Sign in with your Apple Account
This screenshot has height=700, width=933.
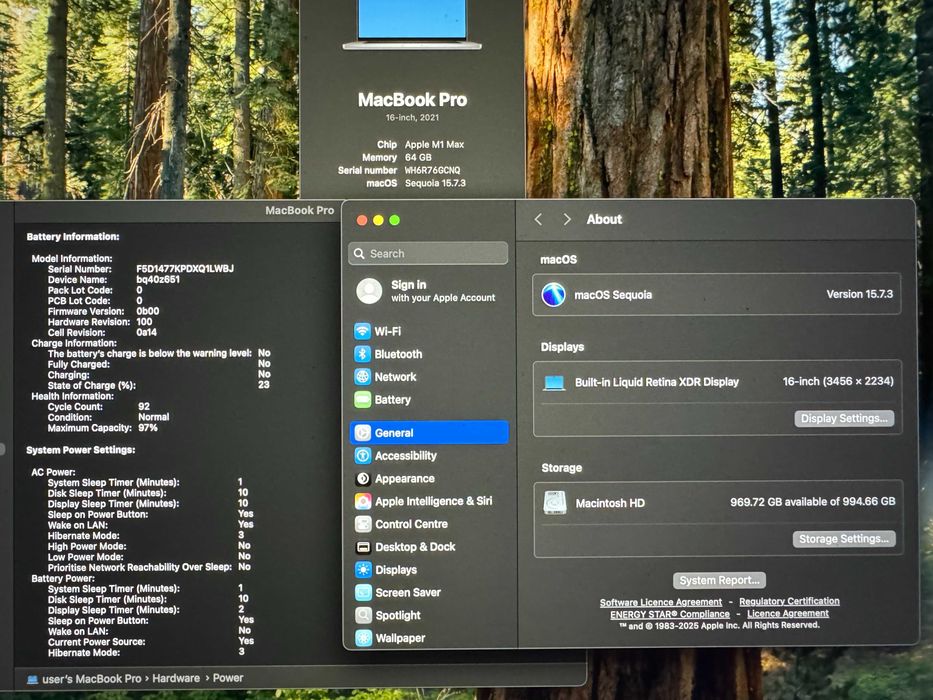pos(428,291)
